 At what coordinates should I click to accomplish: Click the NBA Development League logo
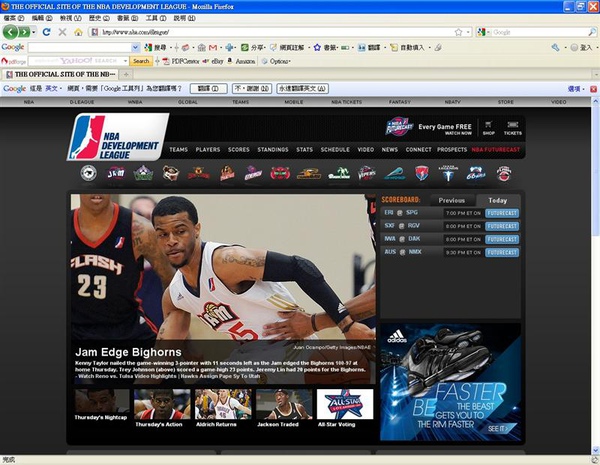(x=118, y=137)
